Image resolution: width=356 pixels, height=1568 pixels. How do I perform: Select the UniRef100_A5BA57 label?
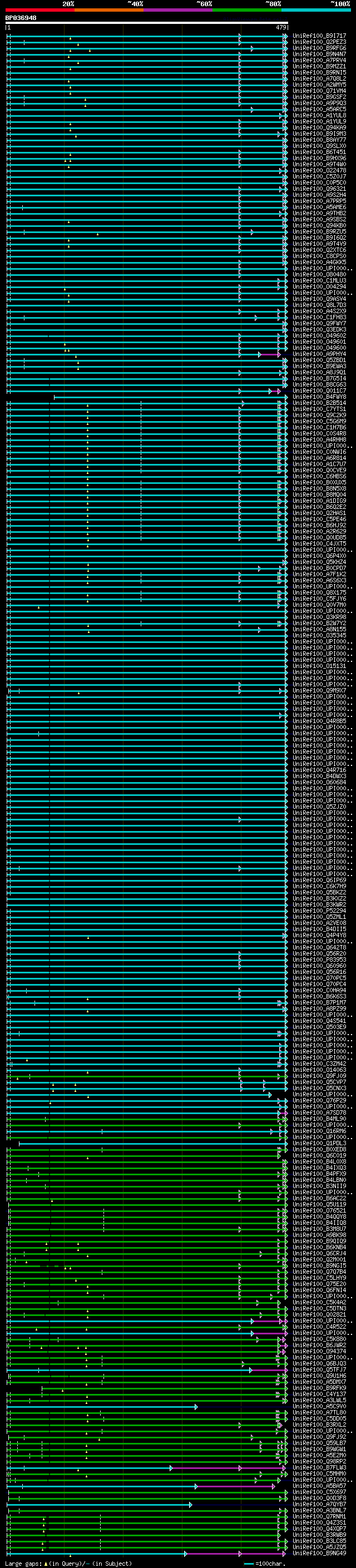(319, 1486)
